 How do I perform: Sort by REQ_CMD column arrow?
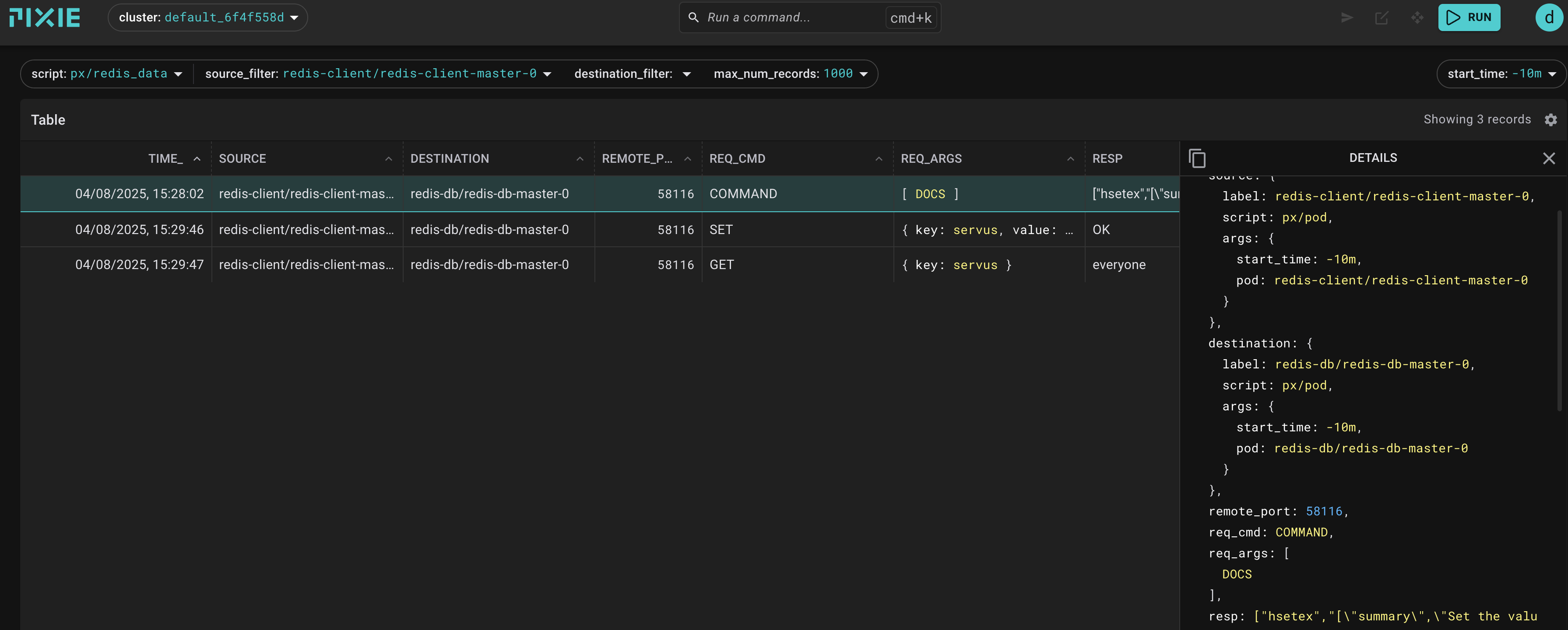pyautogui.click(x=879, y=159)
